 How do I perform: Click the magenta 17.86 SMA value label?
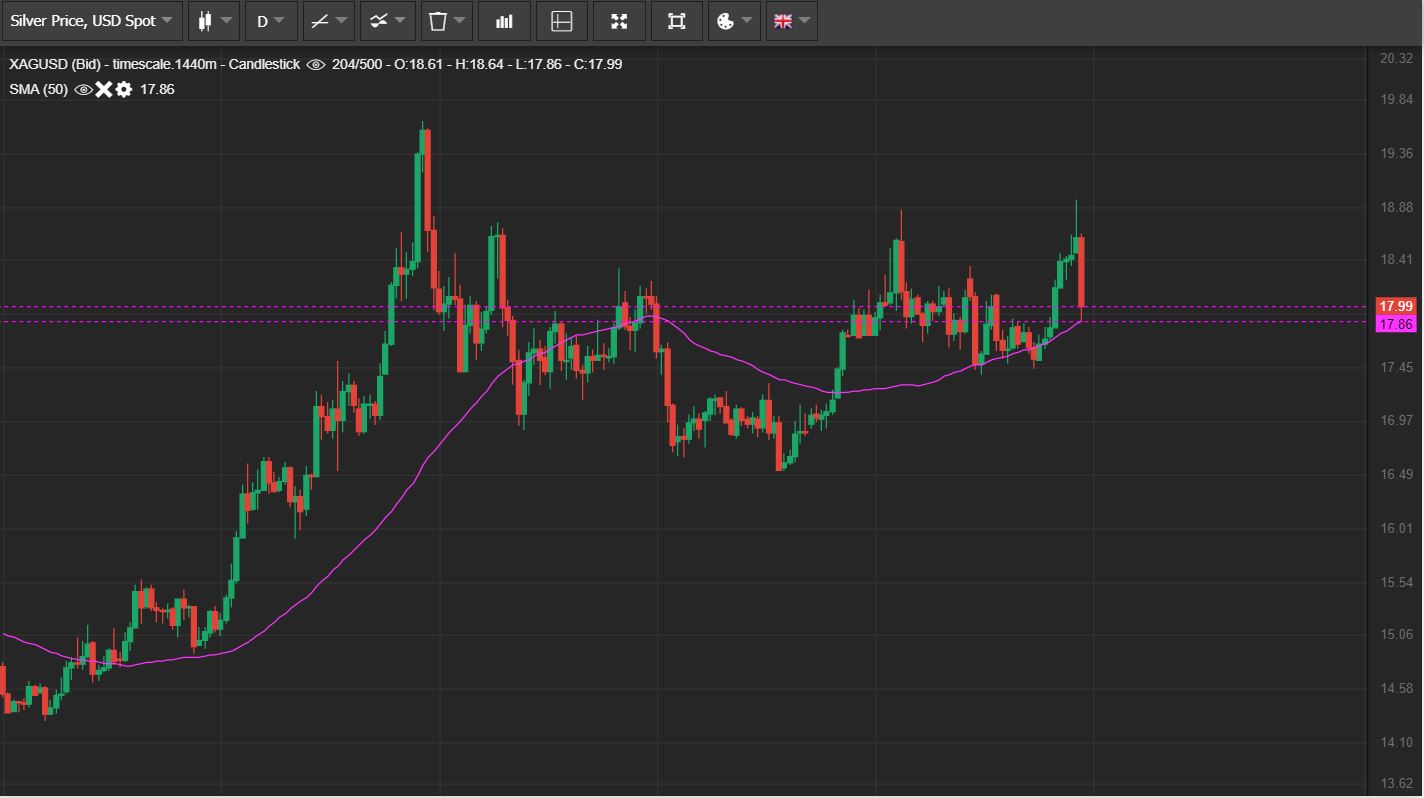1395,324
